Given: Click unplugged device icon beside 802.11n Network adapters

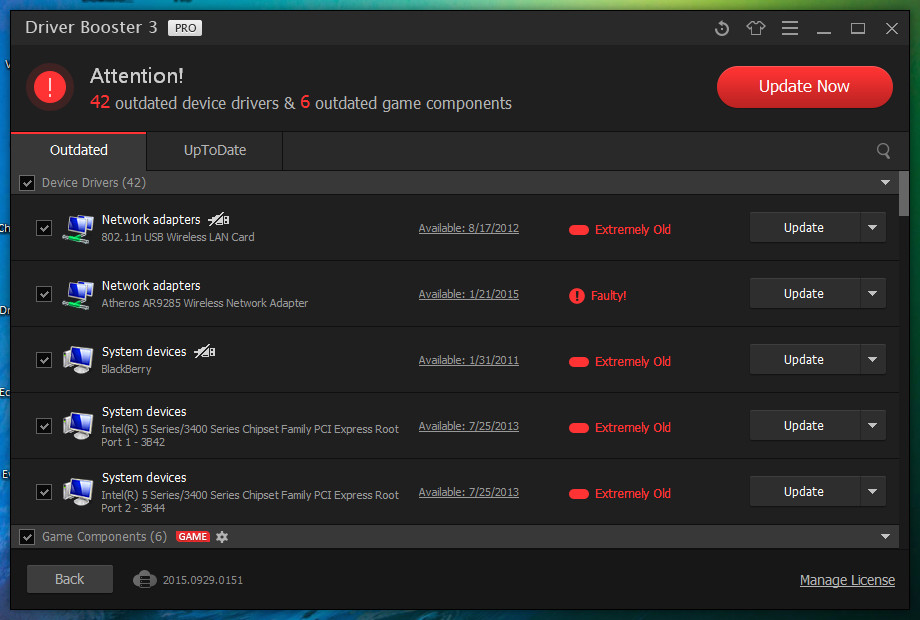Looking at the screenshot, I should [218, 219].
